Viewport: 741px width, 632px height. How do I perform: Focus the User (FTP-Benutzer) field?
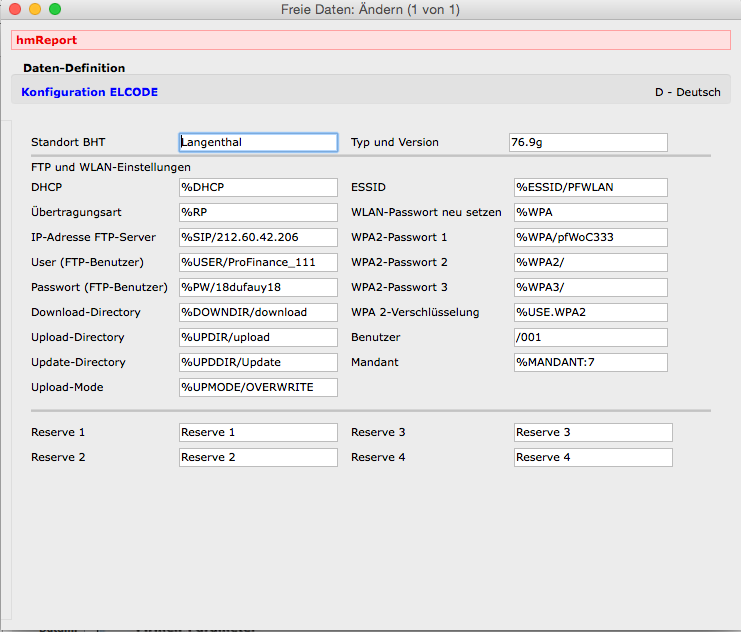(258, 262)
